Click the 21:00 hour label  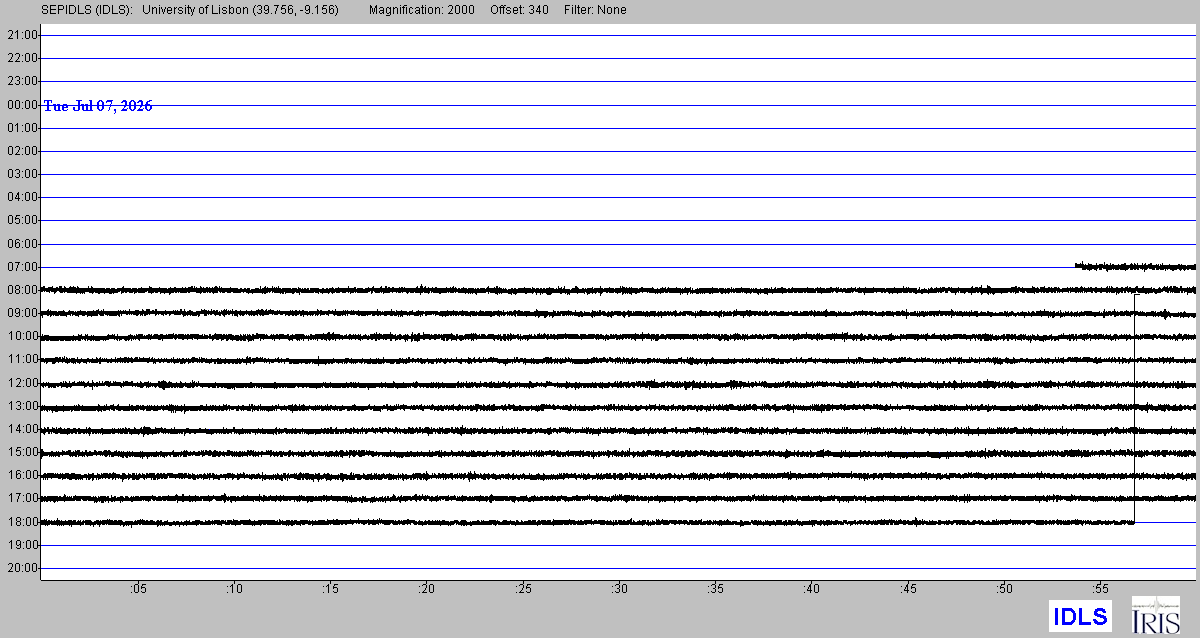point(22,35)
